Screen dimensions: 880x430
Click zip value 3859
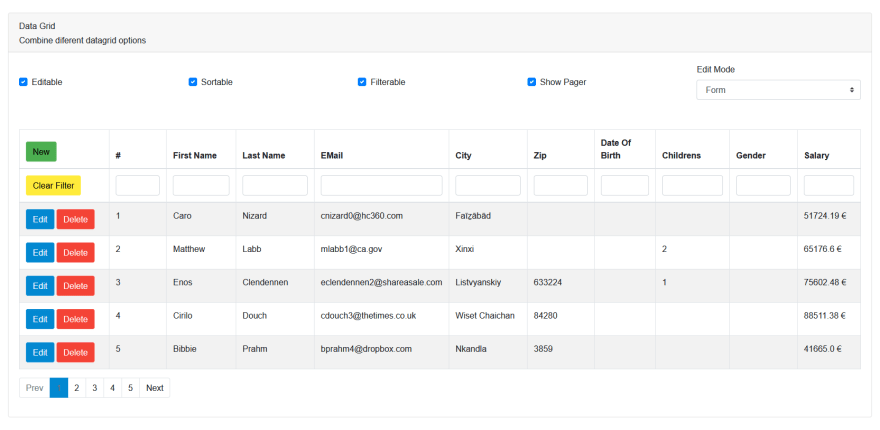point(543,349)
